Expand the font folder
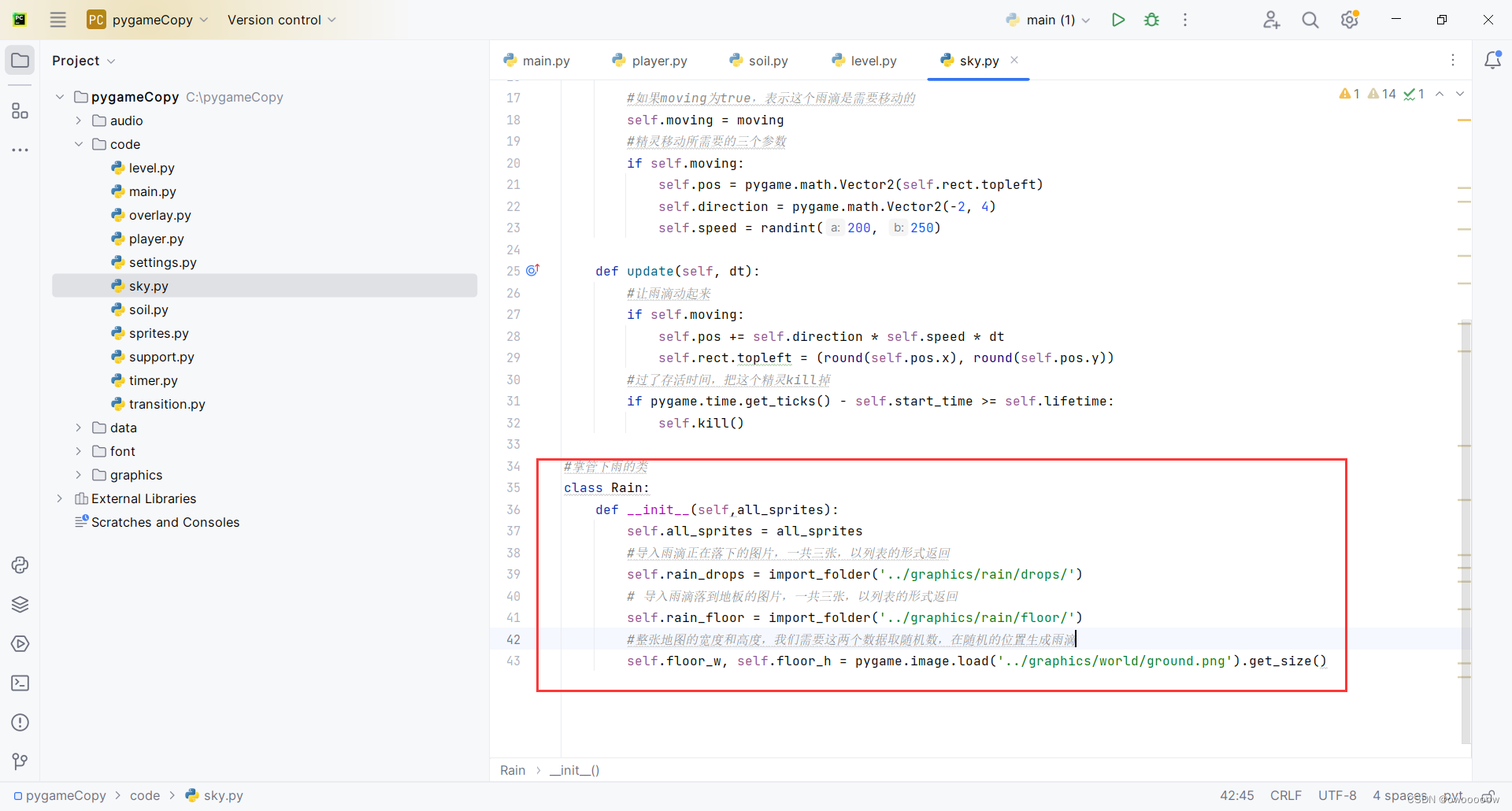The image size is (1512, 811). [x=79, y=451]
